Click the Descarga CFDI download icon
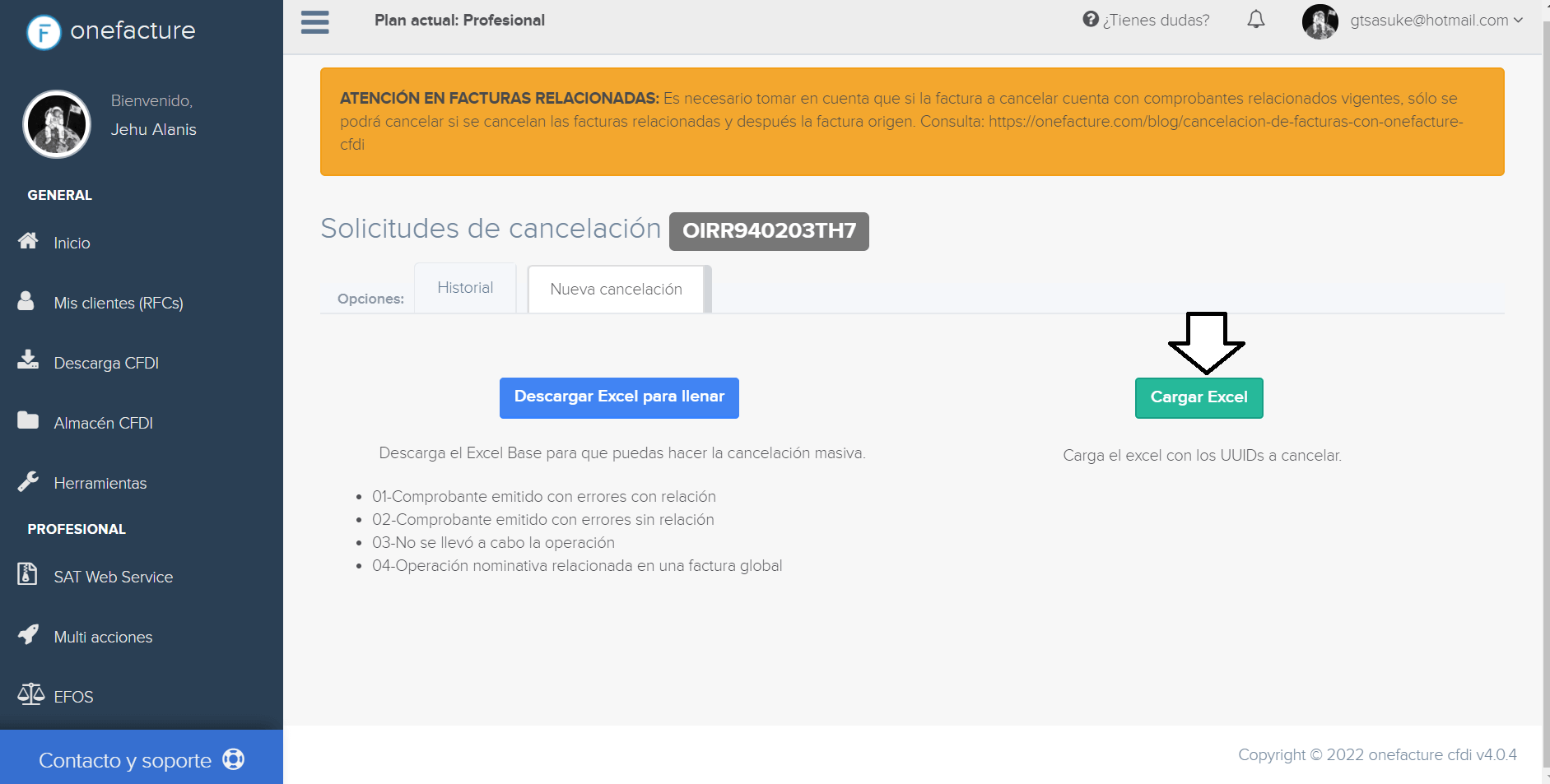Image resolution: width=1550 pixels, height=784 pixels. 27,360
